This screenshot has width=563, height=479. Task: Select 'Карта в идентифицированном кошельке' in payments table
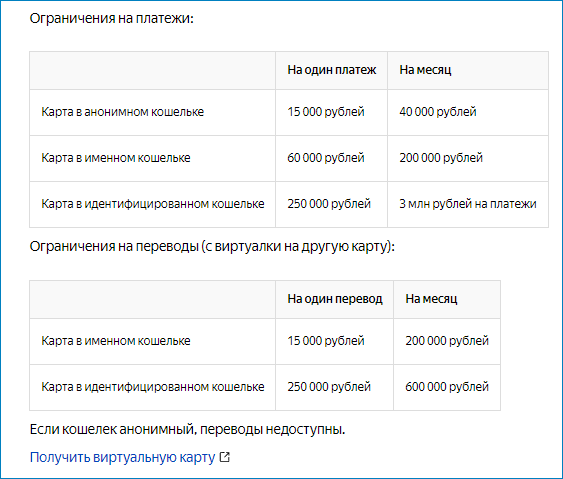click(152, 204)
